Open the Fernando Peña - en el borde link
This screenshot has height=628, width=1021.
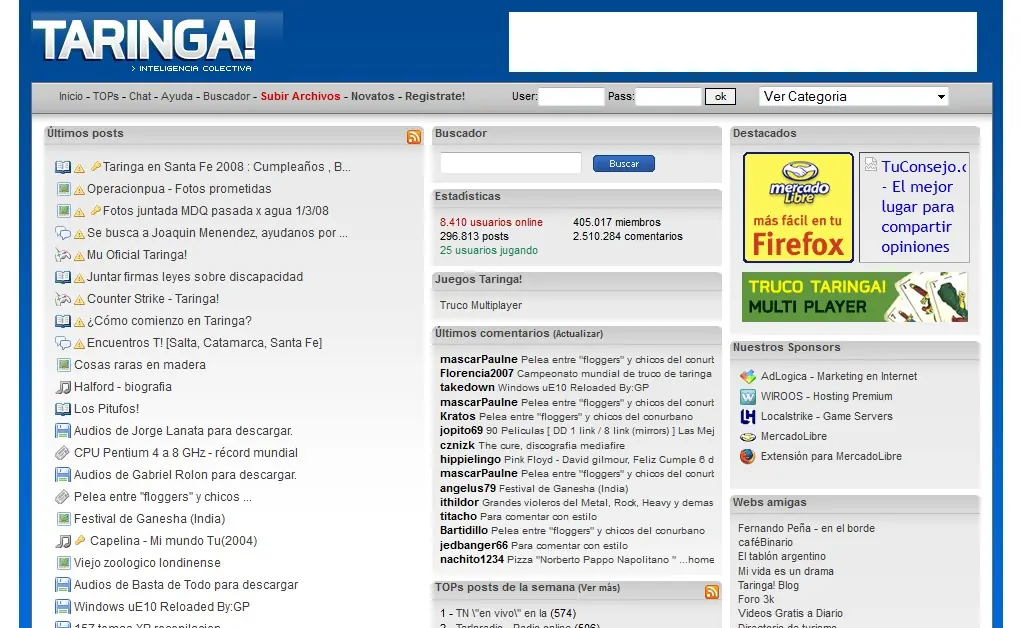pos(806,528)
